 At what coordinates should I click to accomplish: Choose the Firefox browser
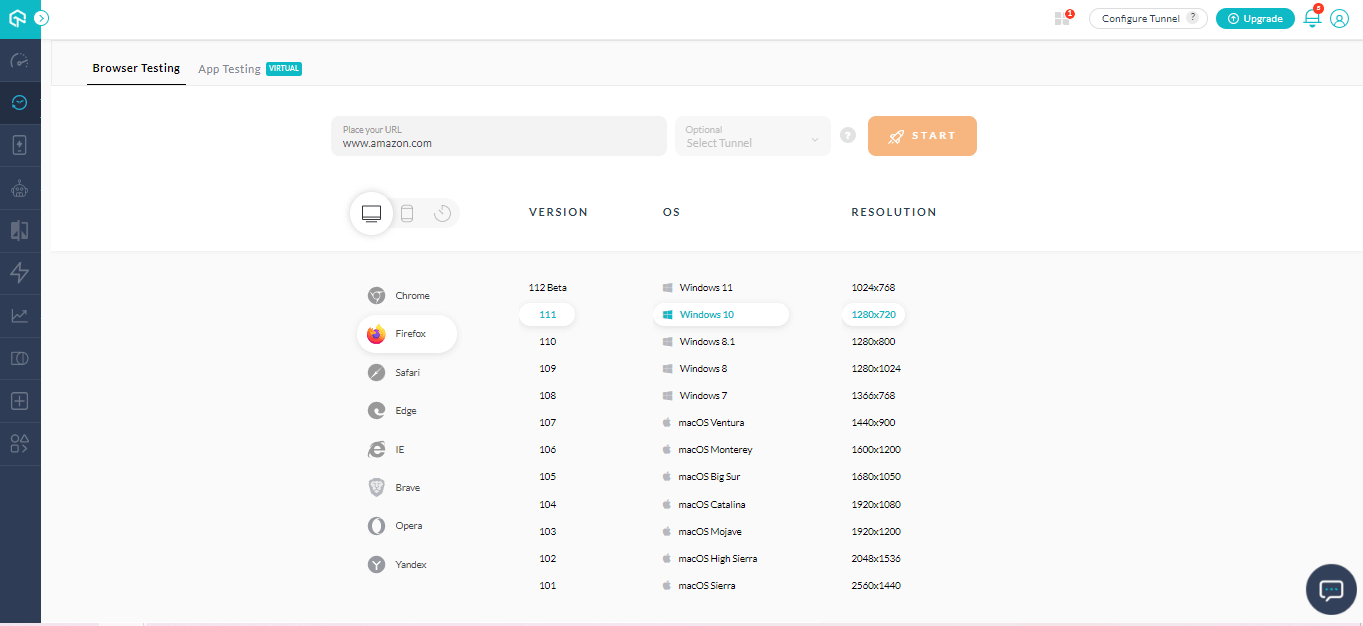pos(407,334)
